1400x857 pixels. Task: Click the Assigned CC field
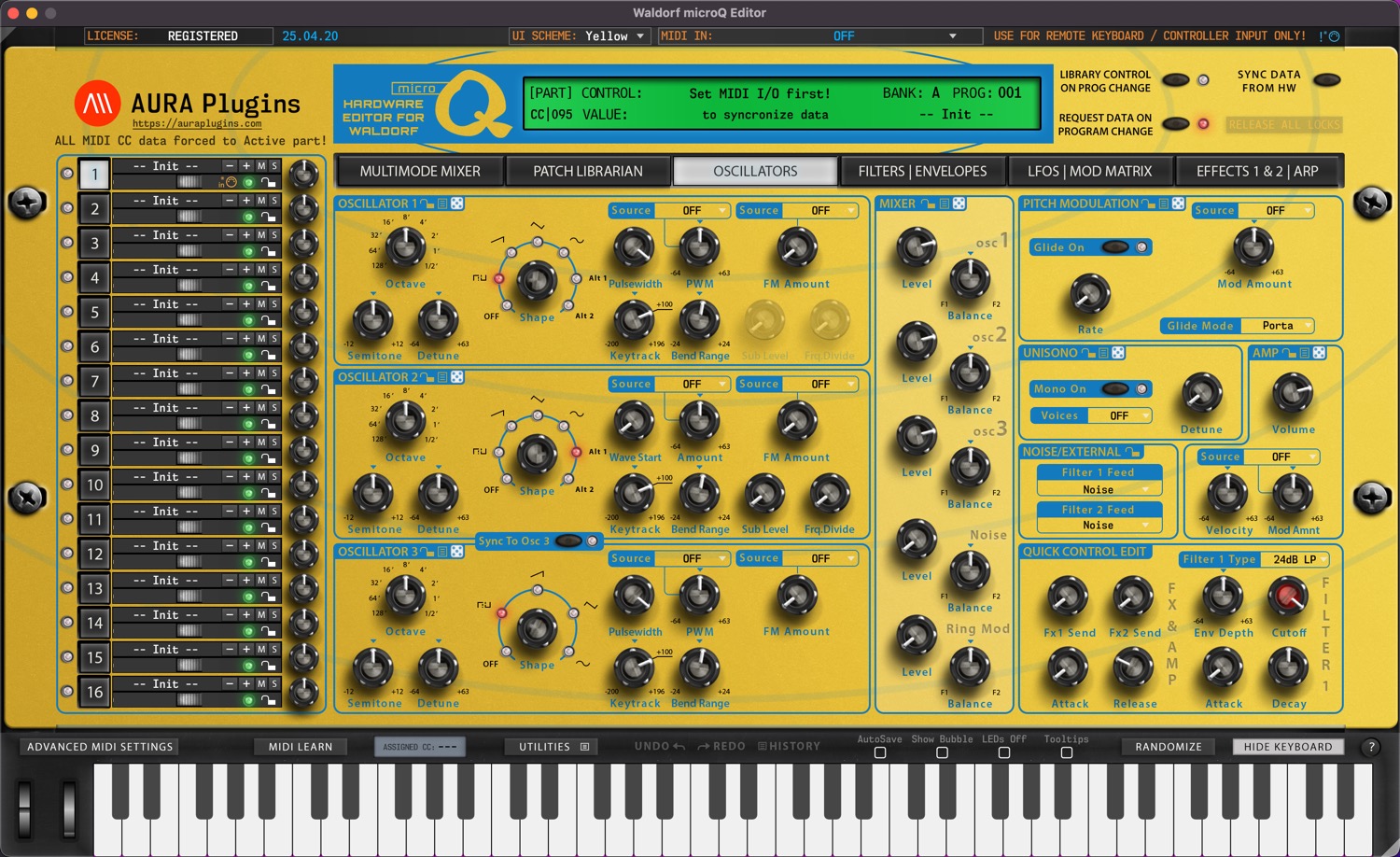pyautogui.click(x=419, y=747)
